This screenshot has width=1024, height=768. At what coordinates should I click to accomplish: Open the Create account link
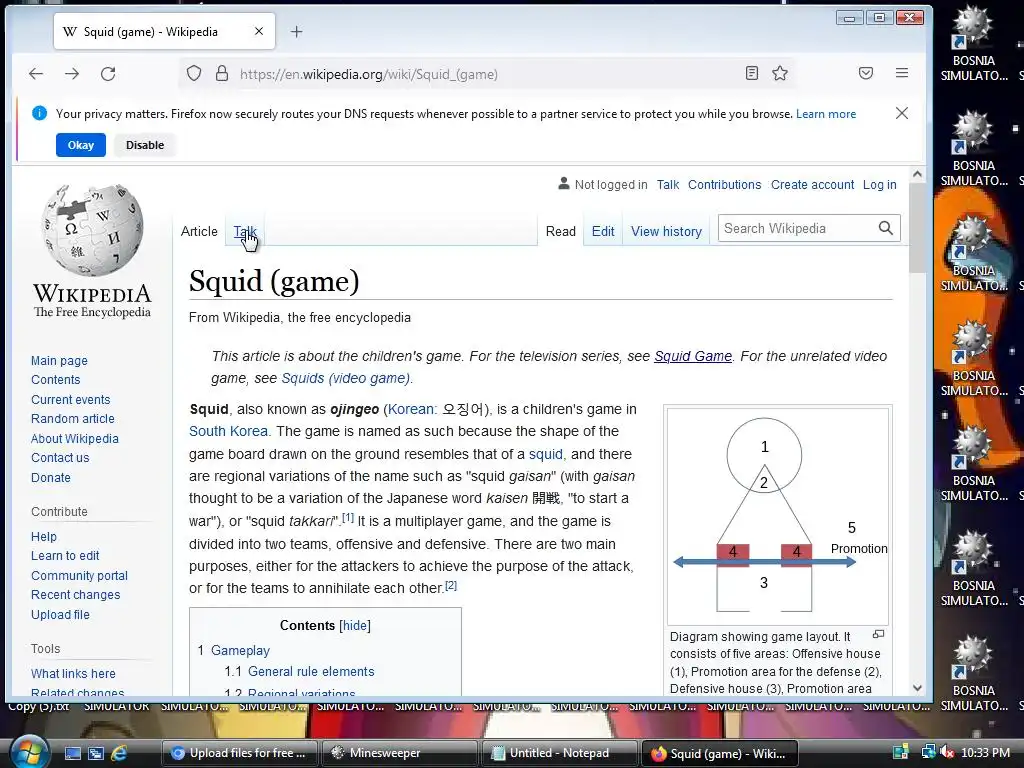click(x=812, y=185)
